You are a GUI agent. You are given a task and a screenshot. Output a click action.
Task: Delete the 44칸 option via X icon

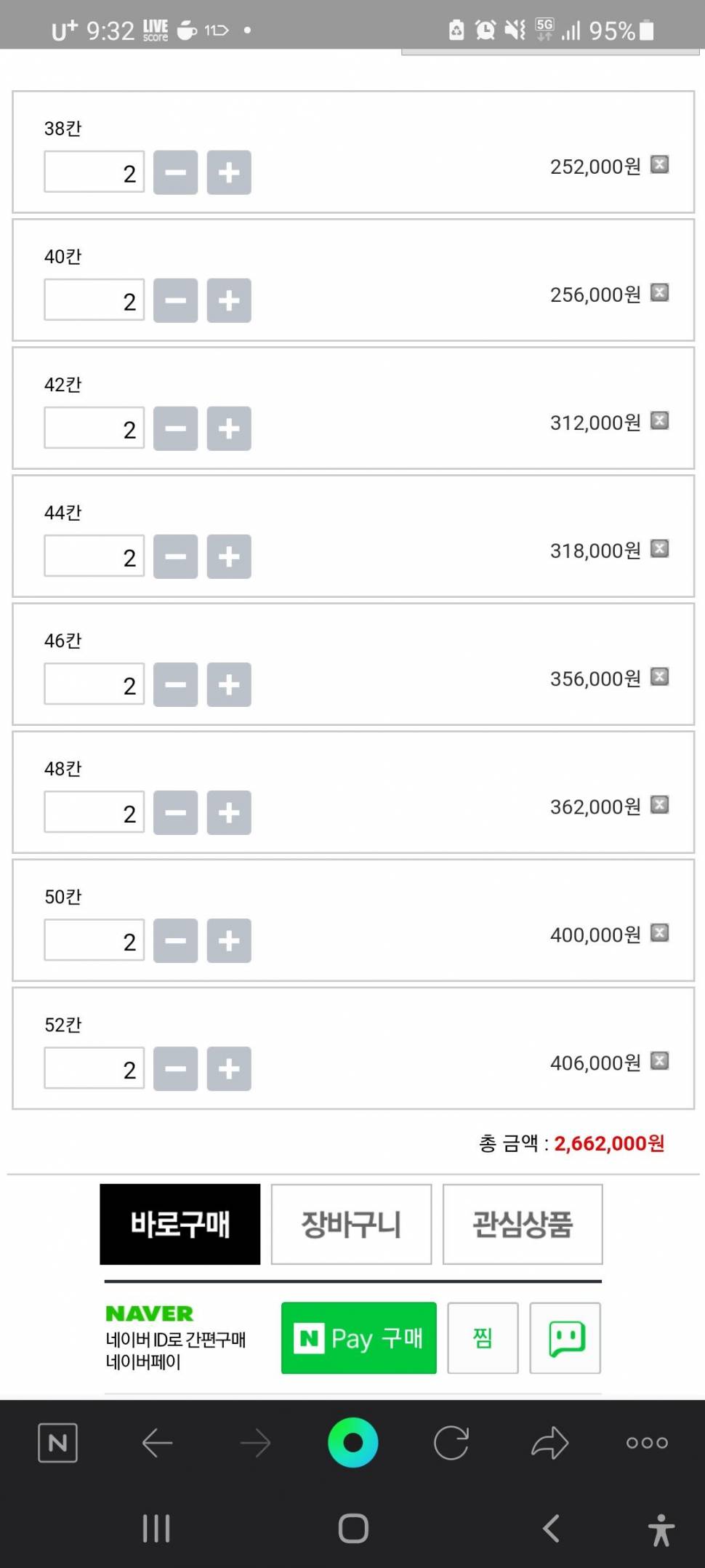pos(659,549)
